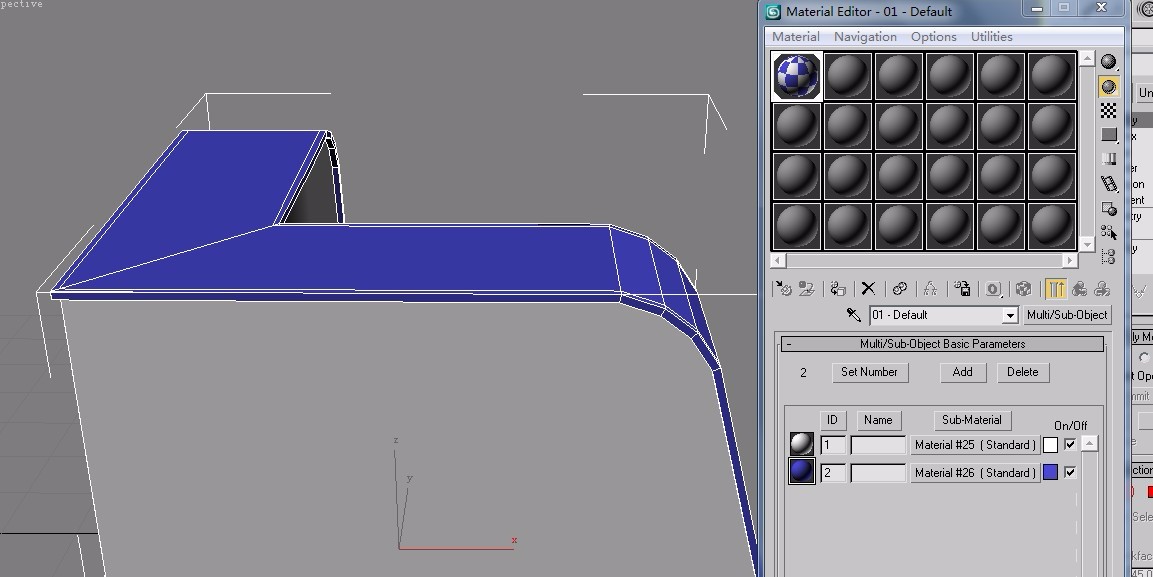Sort by the Name column button
The image size is (1153, 577).
coord(878,420)
